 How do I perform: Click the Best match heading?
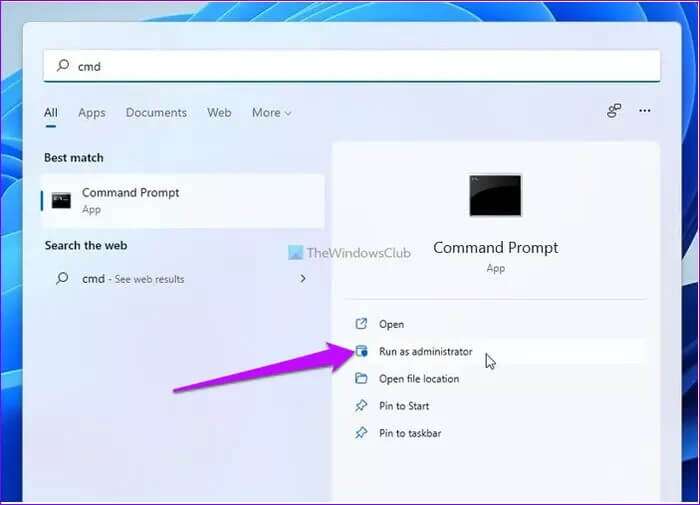(x=74, y=158)
